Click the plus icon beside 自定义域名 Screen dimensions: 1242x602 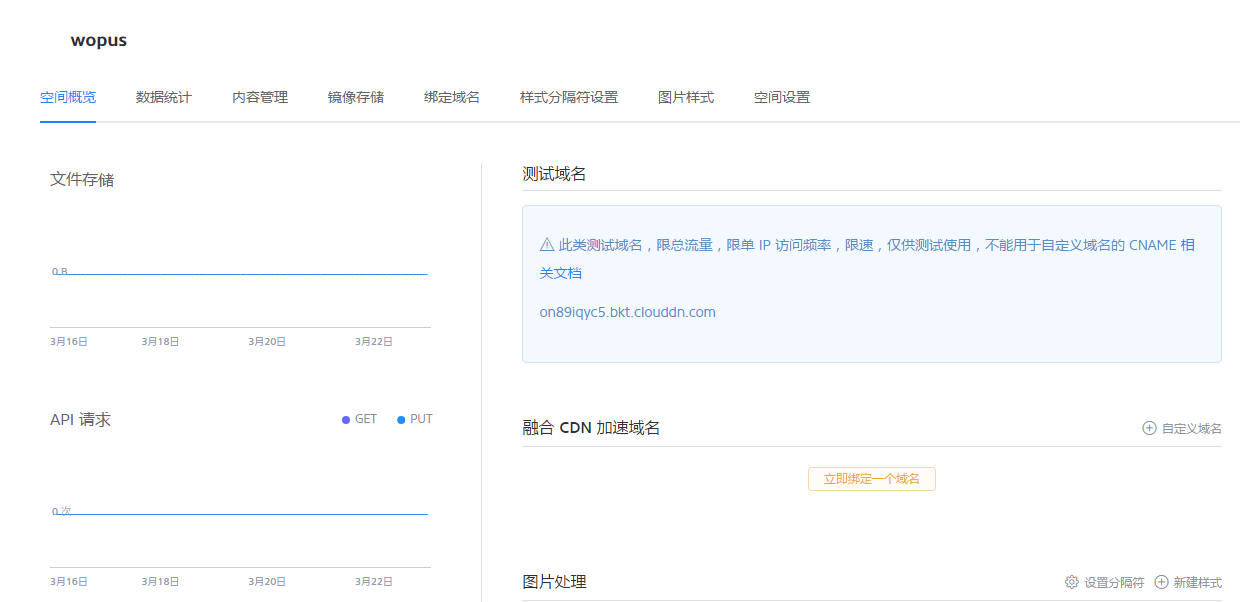point(1149,428)
